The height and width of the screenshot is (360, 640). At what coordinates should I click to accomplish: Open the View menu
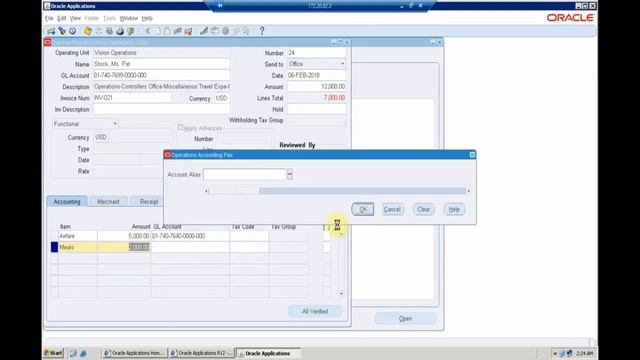pos(75,18)
